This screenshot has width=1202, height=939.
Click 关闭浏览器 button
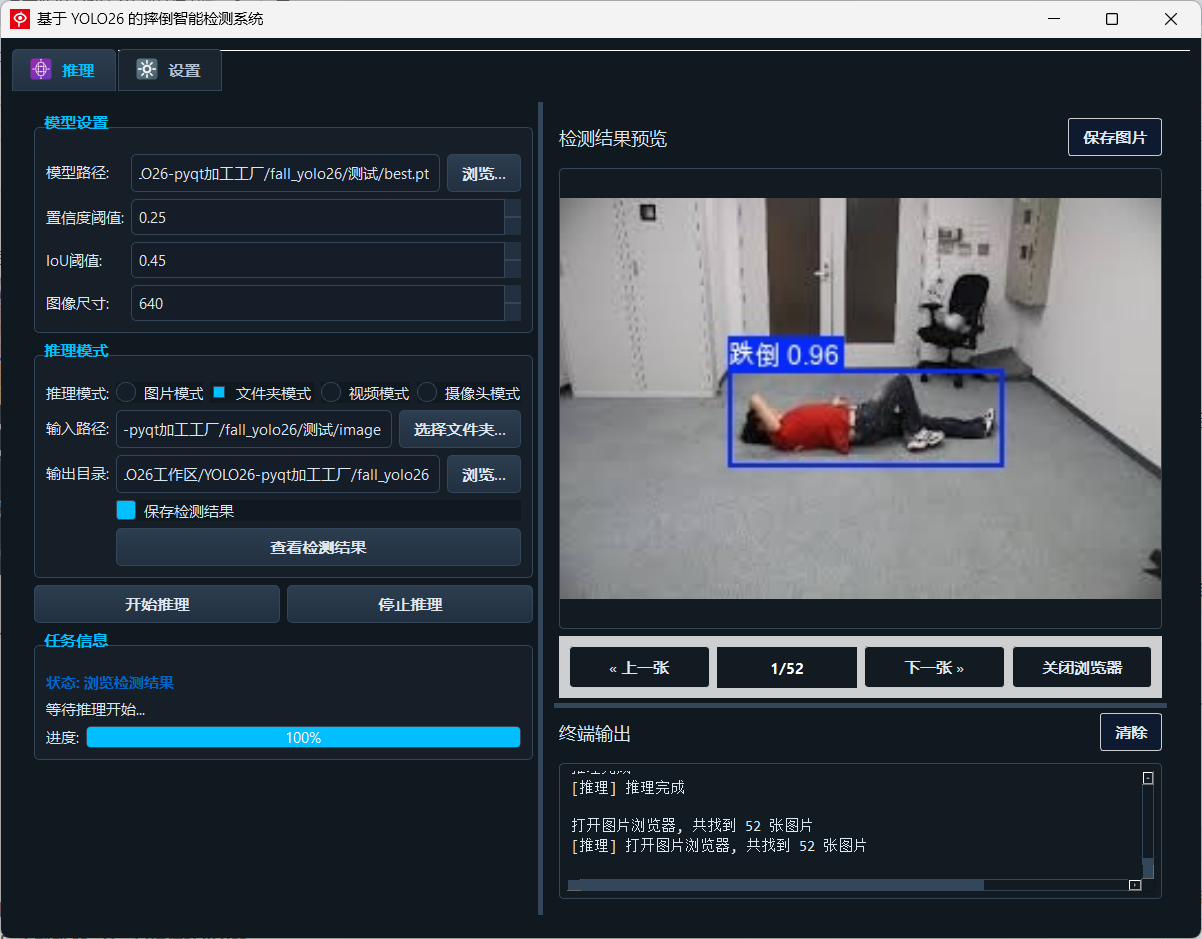[x=1082, y=667]
